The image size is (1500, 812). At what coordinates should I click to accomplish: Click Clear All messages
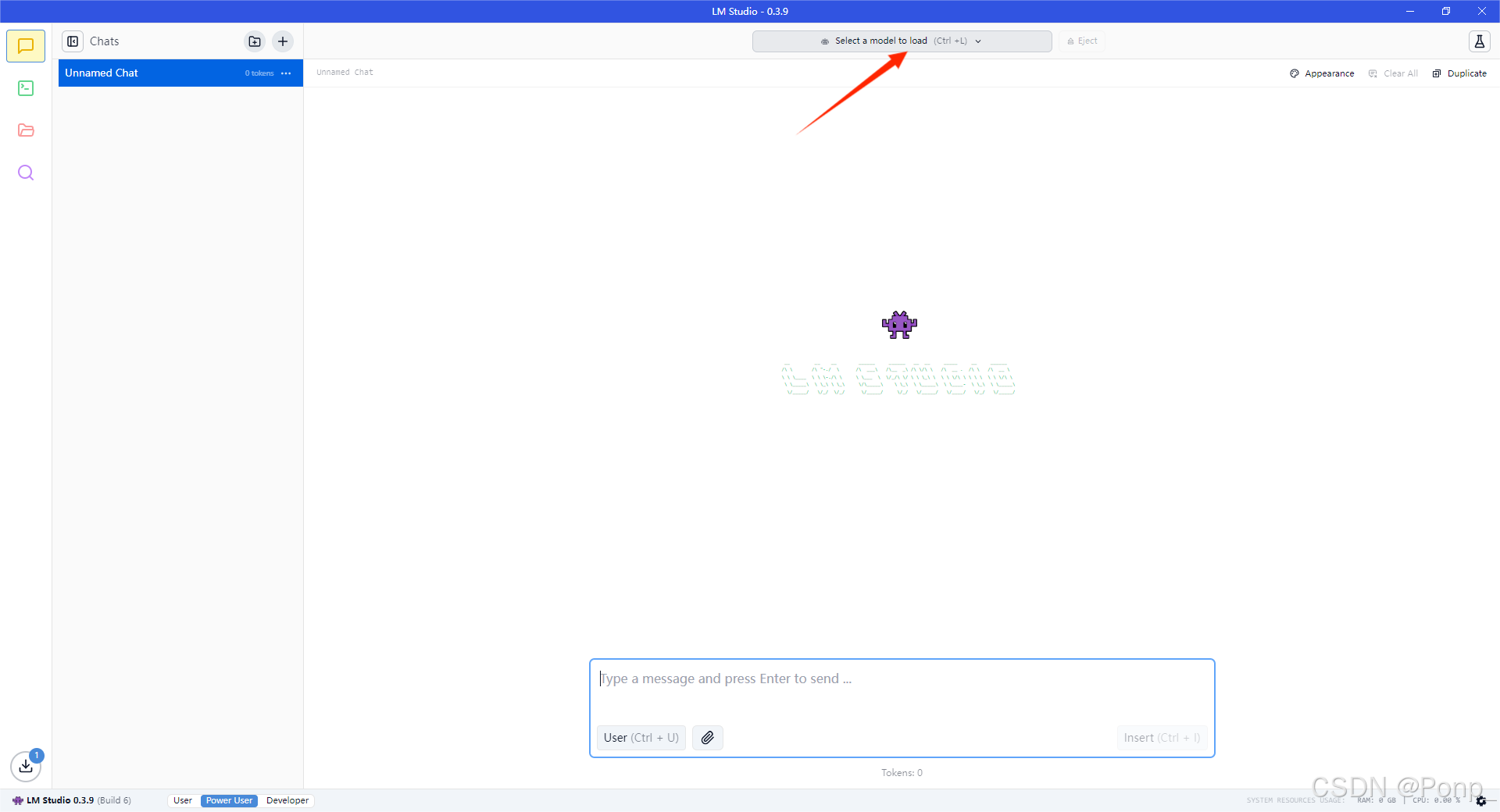1393,73
